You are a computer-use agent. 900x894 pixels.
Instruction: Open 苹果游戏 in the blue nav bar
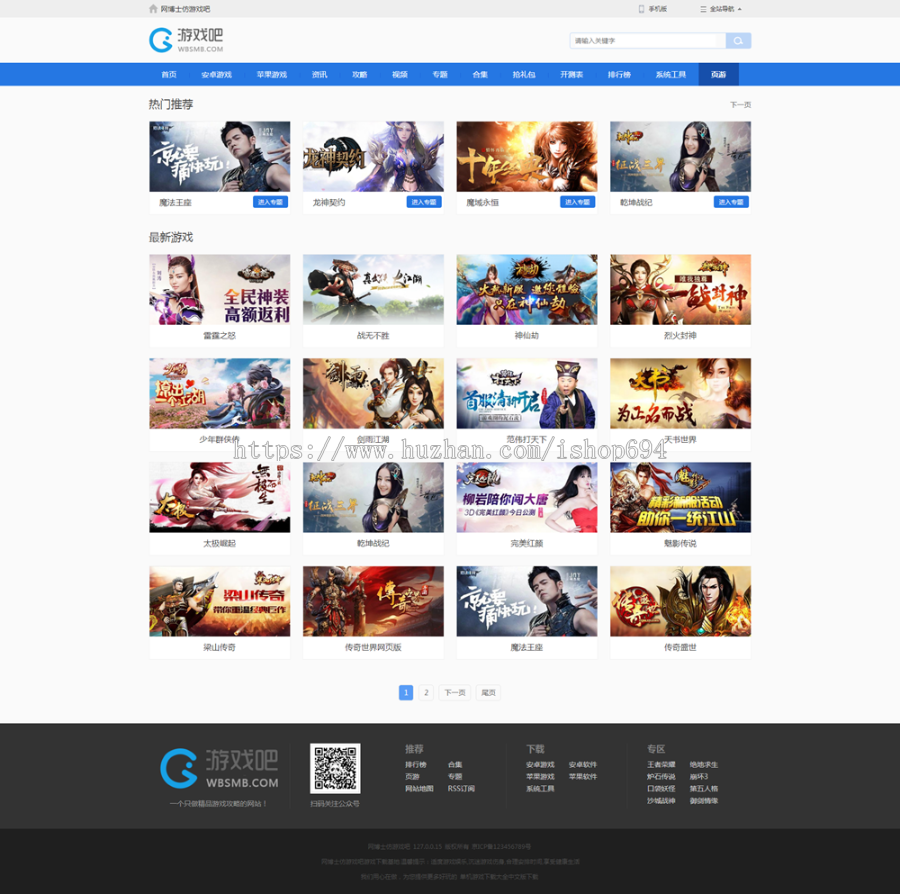coord(271,75)
